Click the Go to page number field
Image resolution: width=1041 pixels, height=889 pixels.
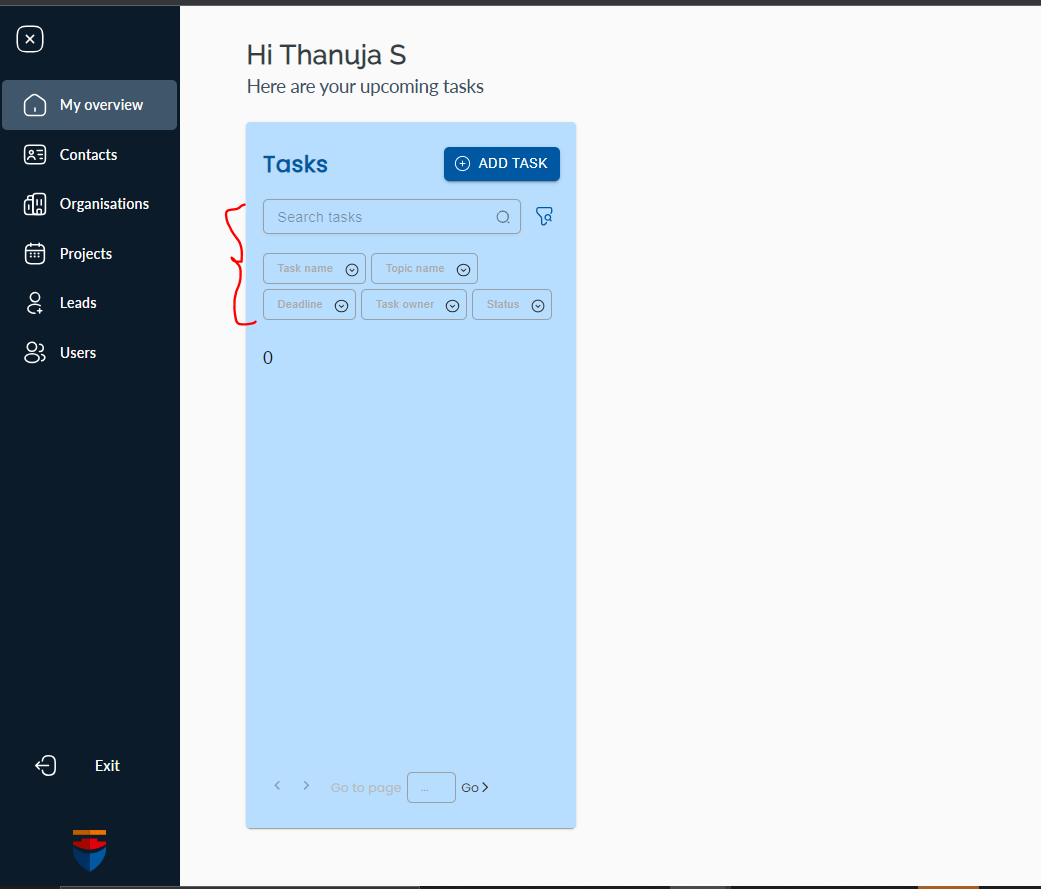(432, 787)
